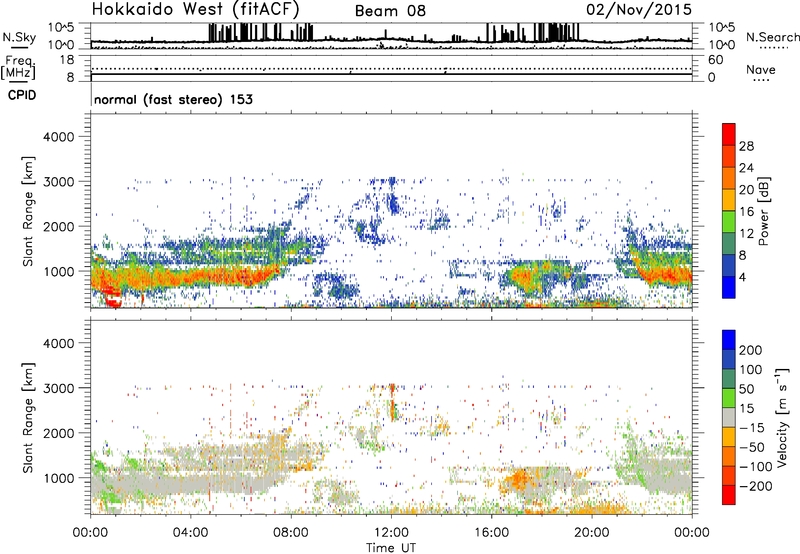Click the date '02/Nov/2015'

click(639, 9)
